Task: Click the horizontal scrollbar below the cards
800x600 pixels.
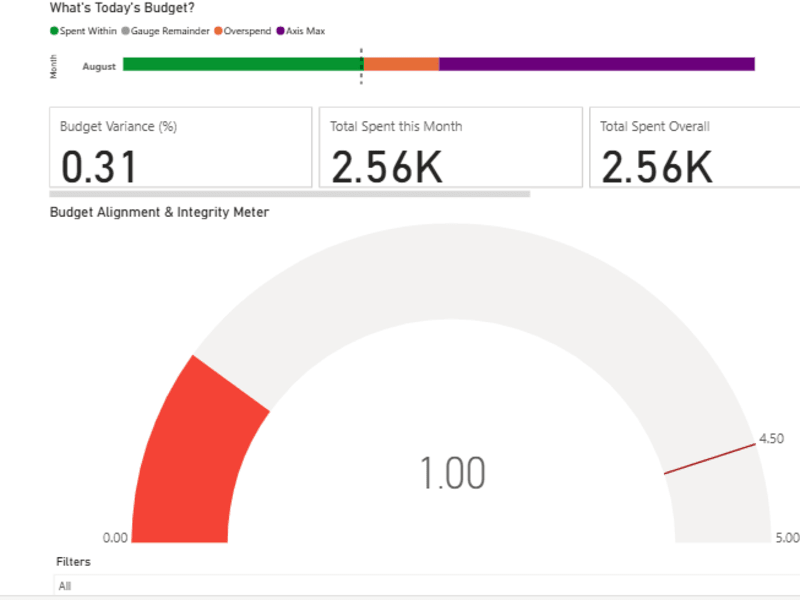Action: (x=290, y=194)
